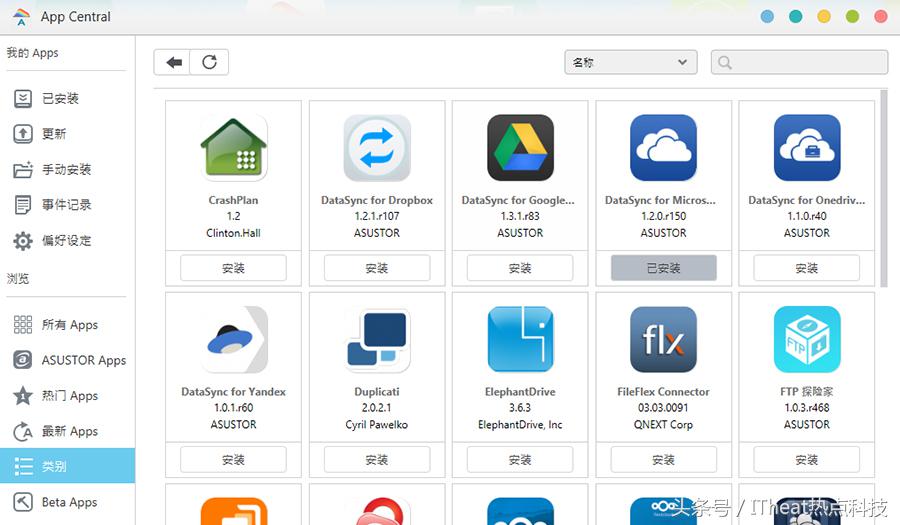Viewport: 900px width, 525px height.
Task: Select the 类别 category view
Action: click(x=68, y=466)
